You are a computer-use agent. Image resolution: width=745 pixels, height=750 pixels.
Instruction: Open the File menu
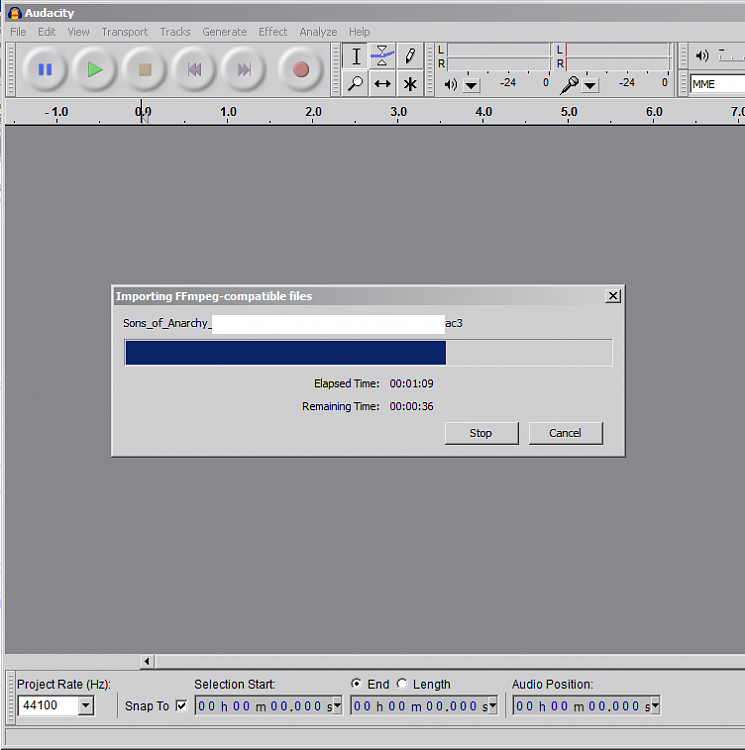[18, 32]
